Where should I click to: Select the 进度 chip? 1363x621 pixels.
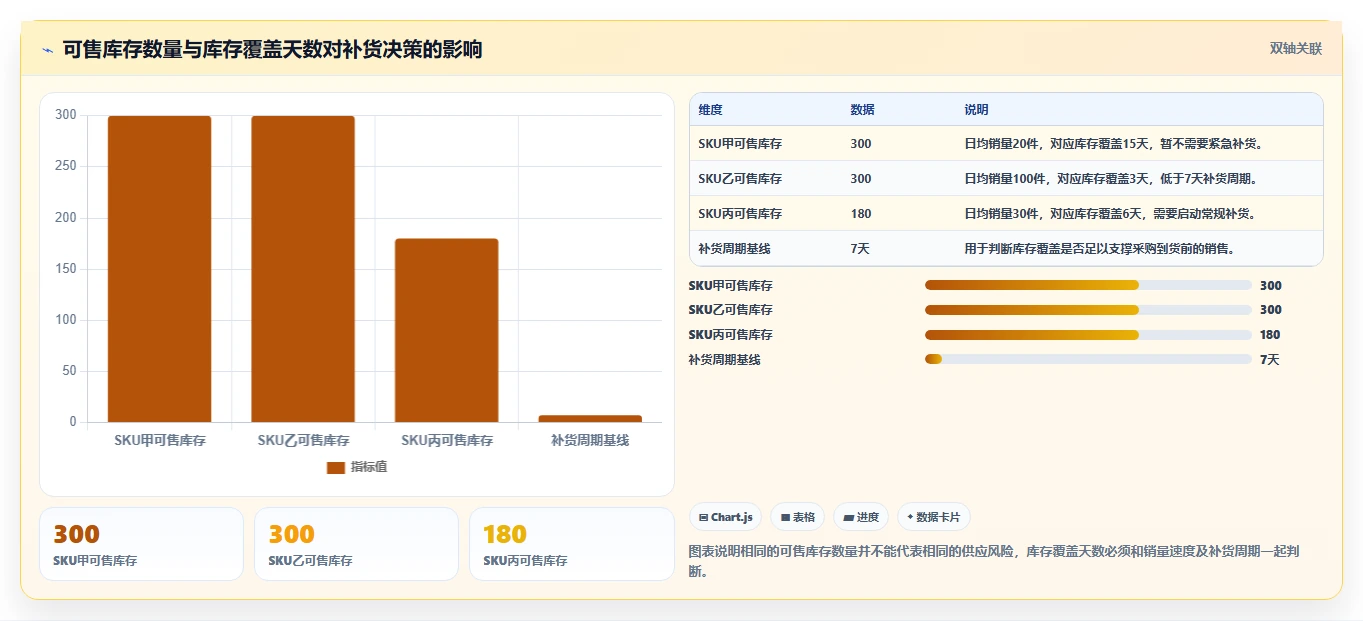click(861, 517)
